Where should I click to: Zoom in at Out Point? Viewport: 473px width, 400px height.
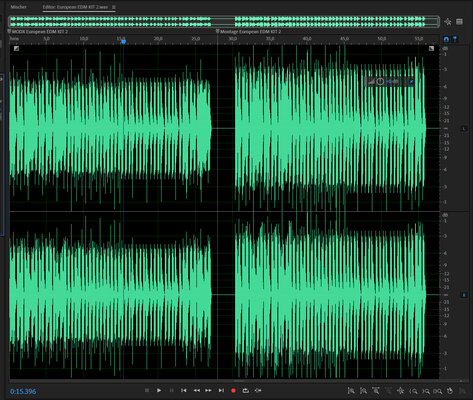[426, 391]
